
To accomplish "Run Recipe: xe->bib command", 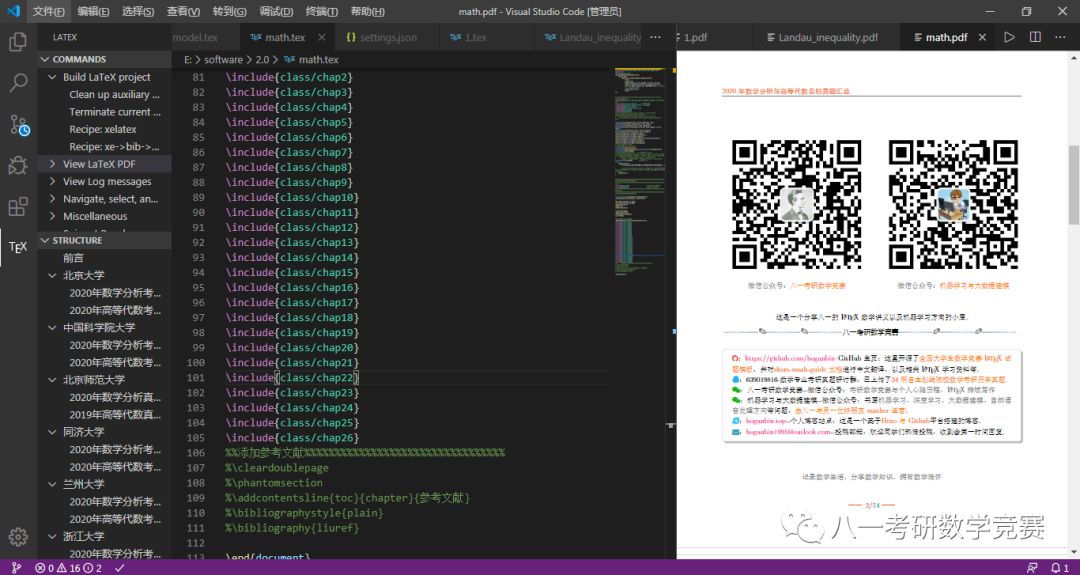I will (114, 146).
